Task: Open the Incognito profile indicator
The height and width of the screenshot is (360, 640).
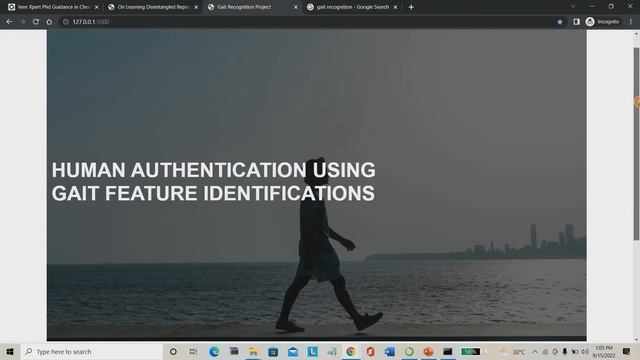Action: coord(602,22)
